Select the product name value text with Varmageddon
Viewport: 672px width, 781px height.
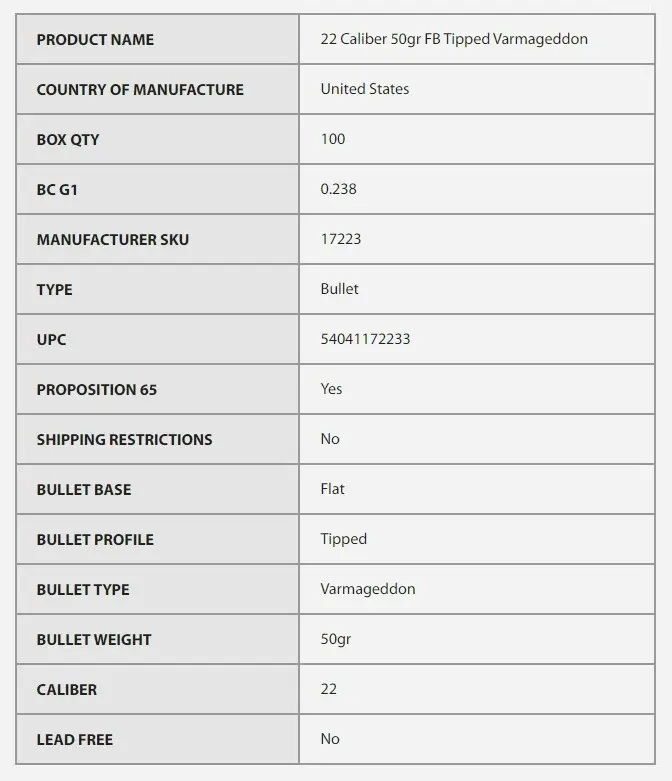click(454, 39)
